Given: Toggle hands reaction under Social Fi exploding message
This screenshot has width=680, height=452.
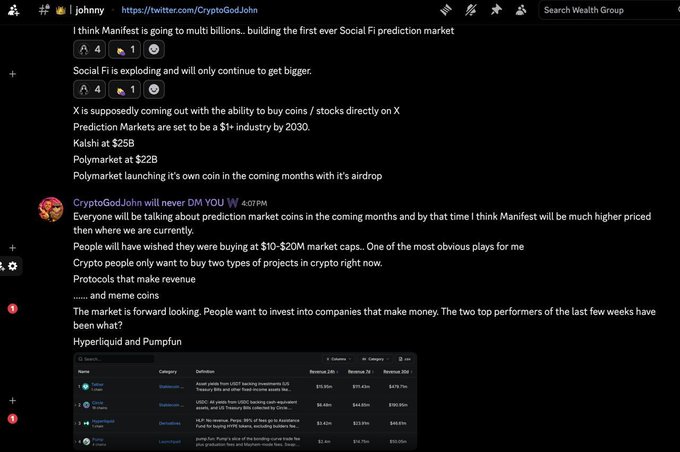Looking at the screenshot, I should tap(89, 90).
